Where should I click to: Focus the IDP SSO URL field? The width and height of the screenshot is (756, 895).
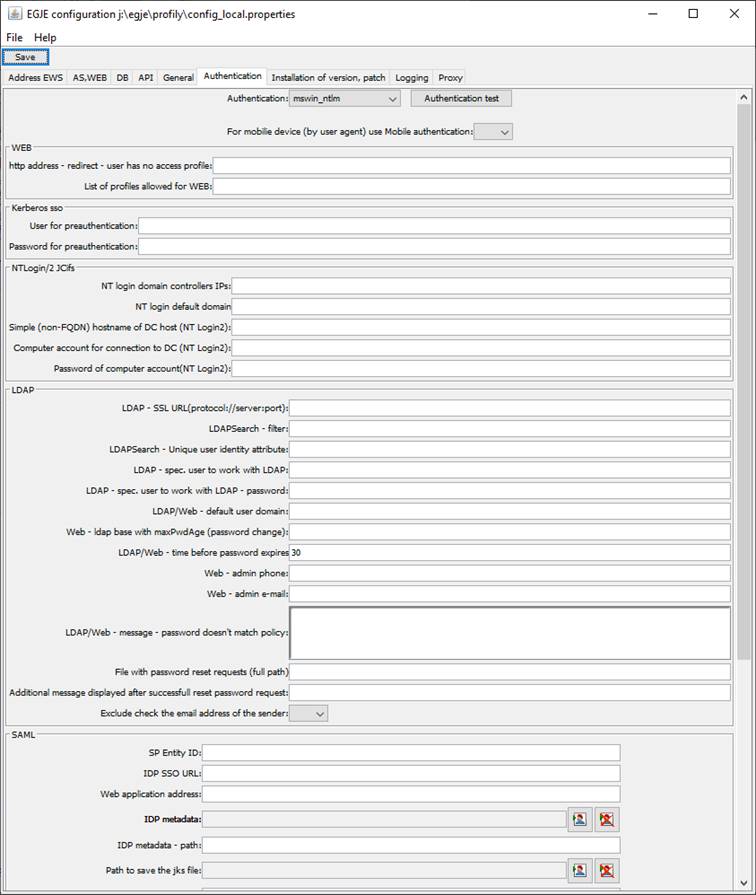coord(411,773)
